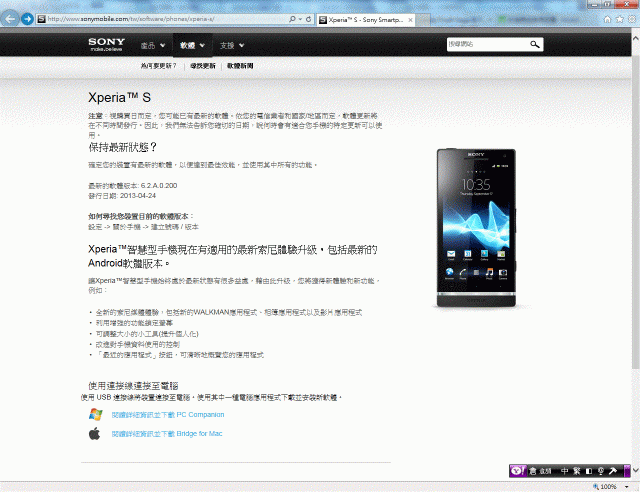Screen dimensions: 640x492
Task: Expand the chevron next to 軟體
Action: coord(202,45)
